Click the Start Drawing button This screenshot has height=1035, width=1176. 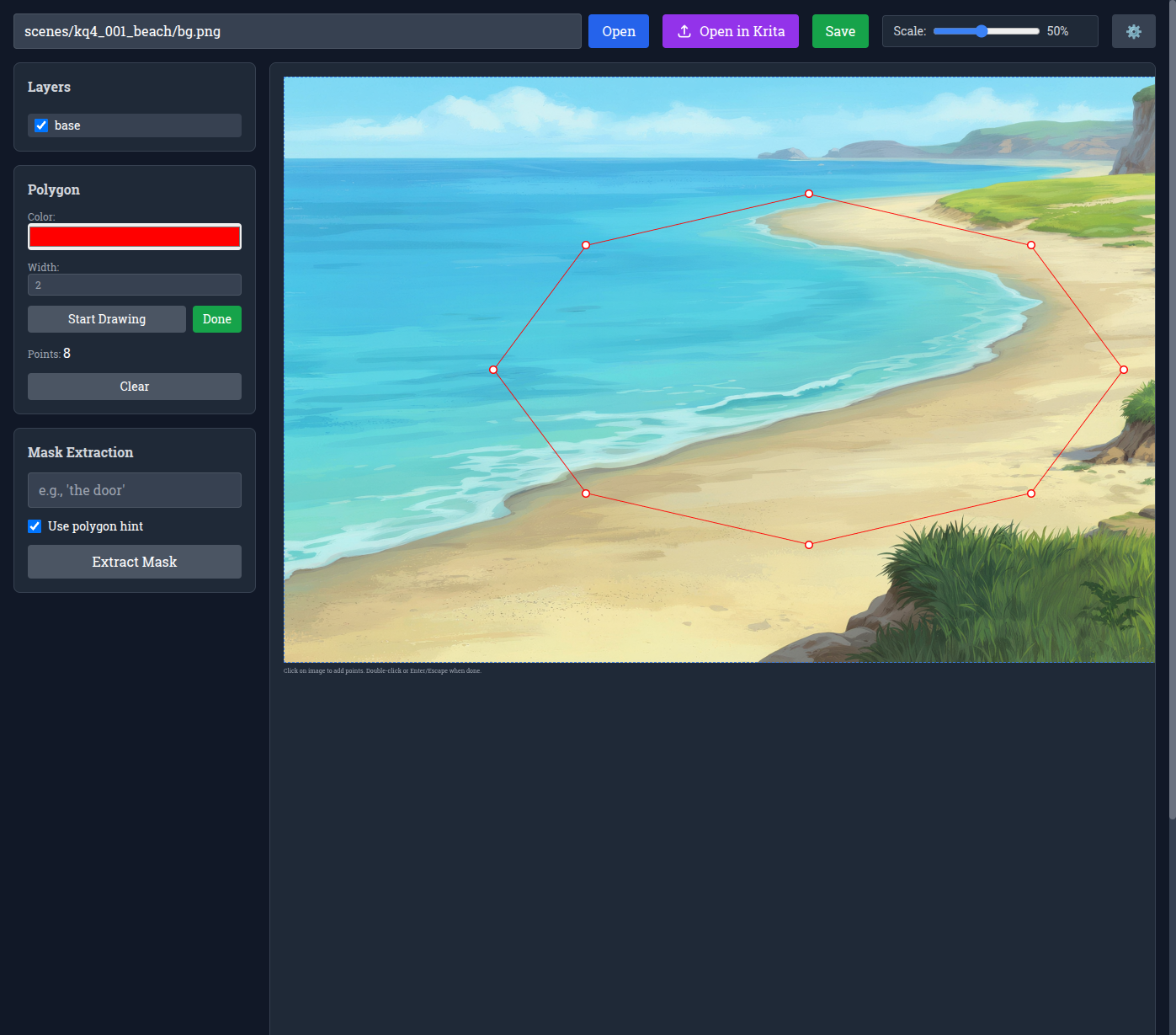click(x=107, y=319)
